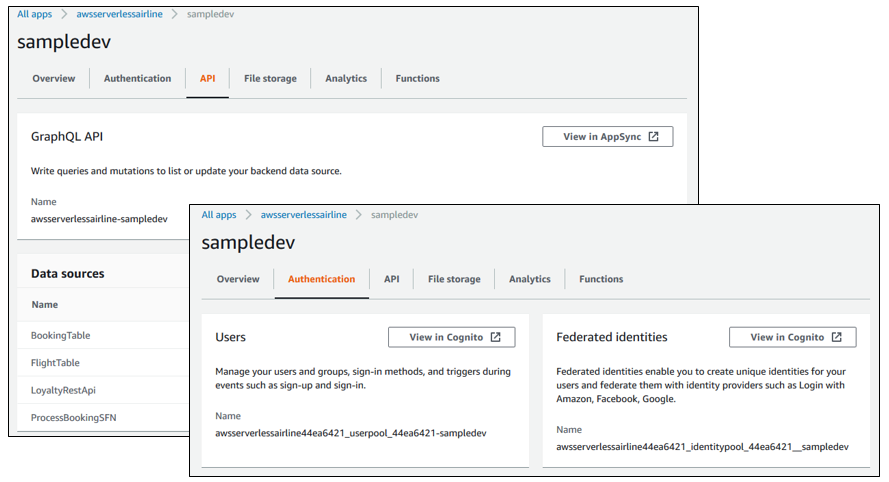Open Overview tab in back API window

coord(54,79)
